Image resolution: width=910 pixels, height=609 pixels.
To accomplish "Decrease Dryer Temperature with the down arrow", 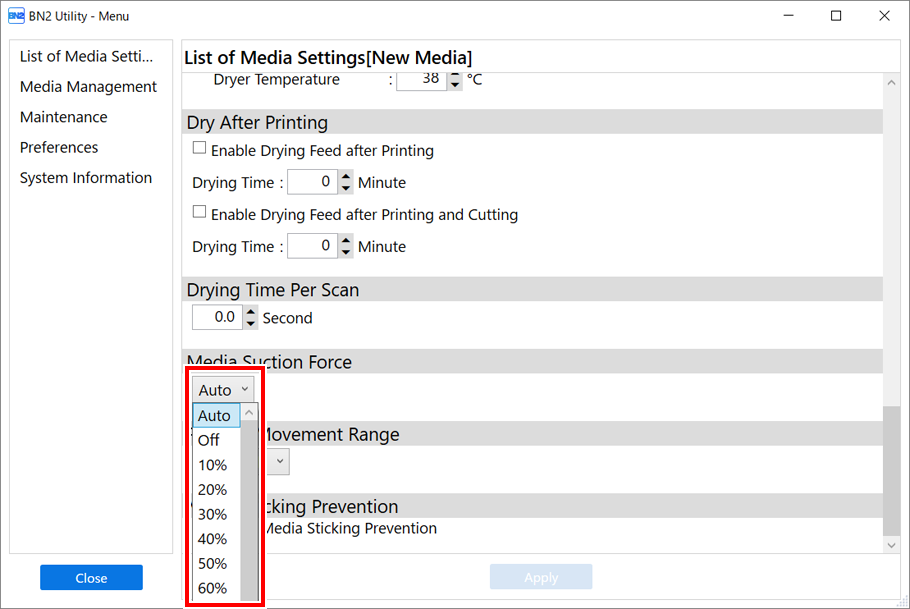I will pos(455,85).
